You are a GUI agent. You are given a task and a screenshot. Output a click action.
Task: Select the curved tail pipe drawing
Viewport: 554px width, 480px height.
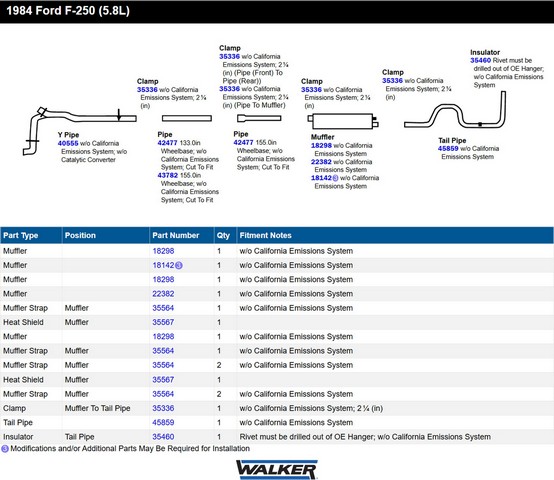coord(455,110)
